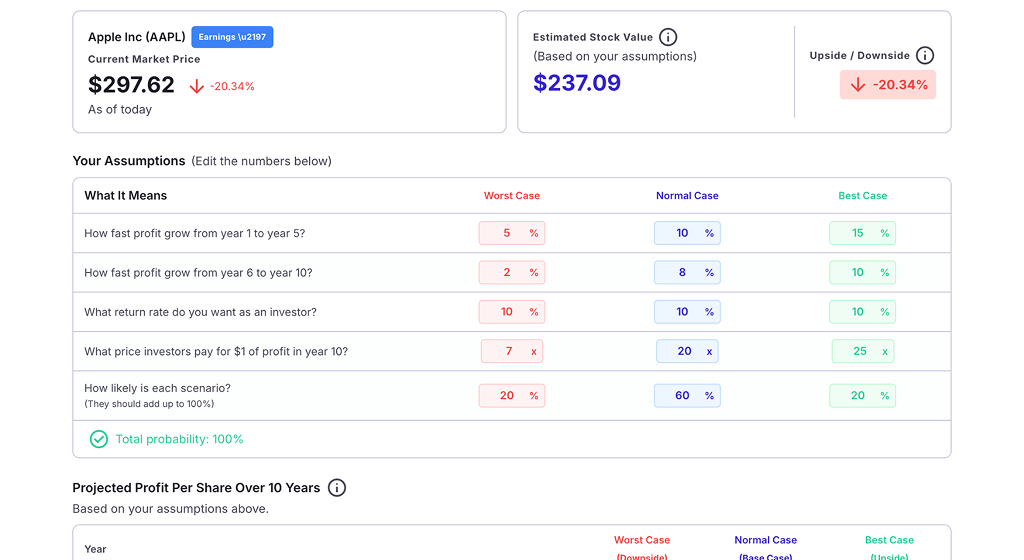Click the green Total probability checkmark icon

99,439
